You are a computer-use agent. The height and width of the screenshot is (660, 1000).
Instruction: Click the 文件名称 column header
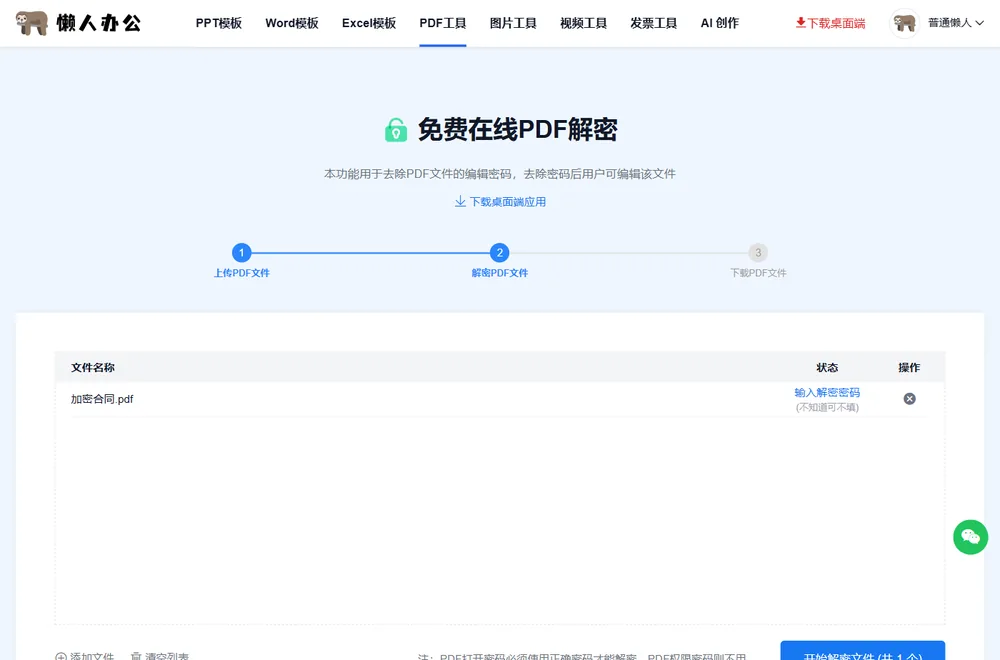point(92,367)
